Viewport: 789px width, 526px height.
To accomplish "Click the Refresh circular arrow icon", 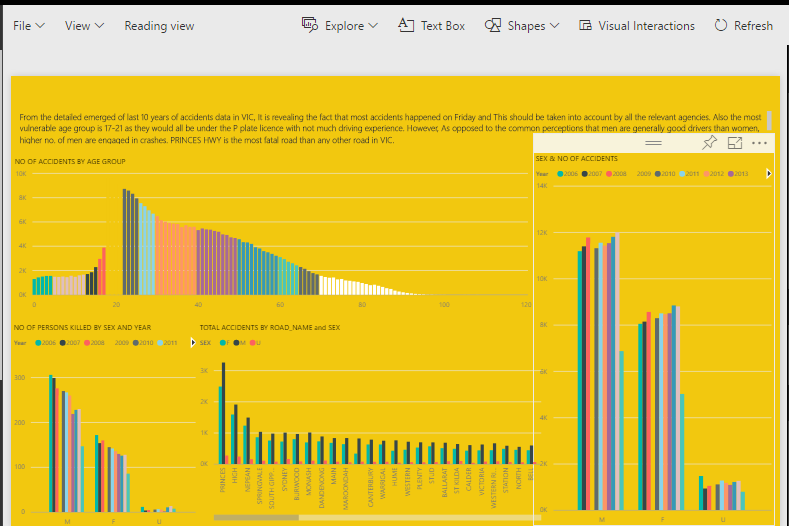I will pos(721,25).
